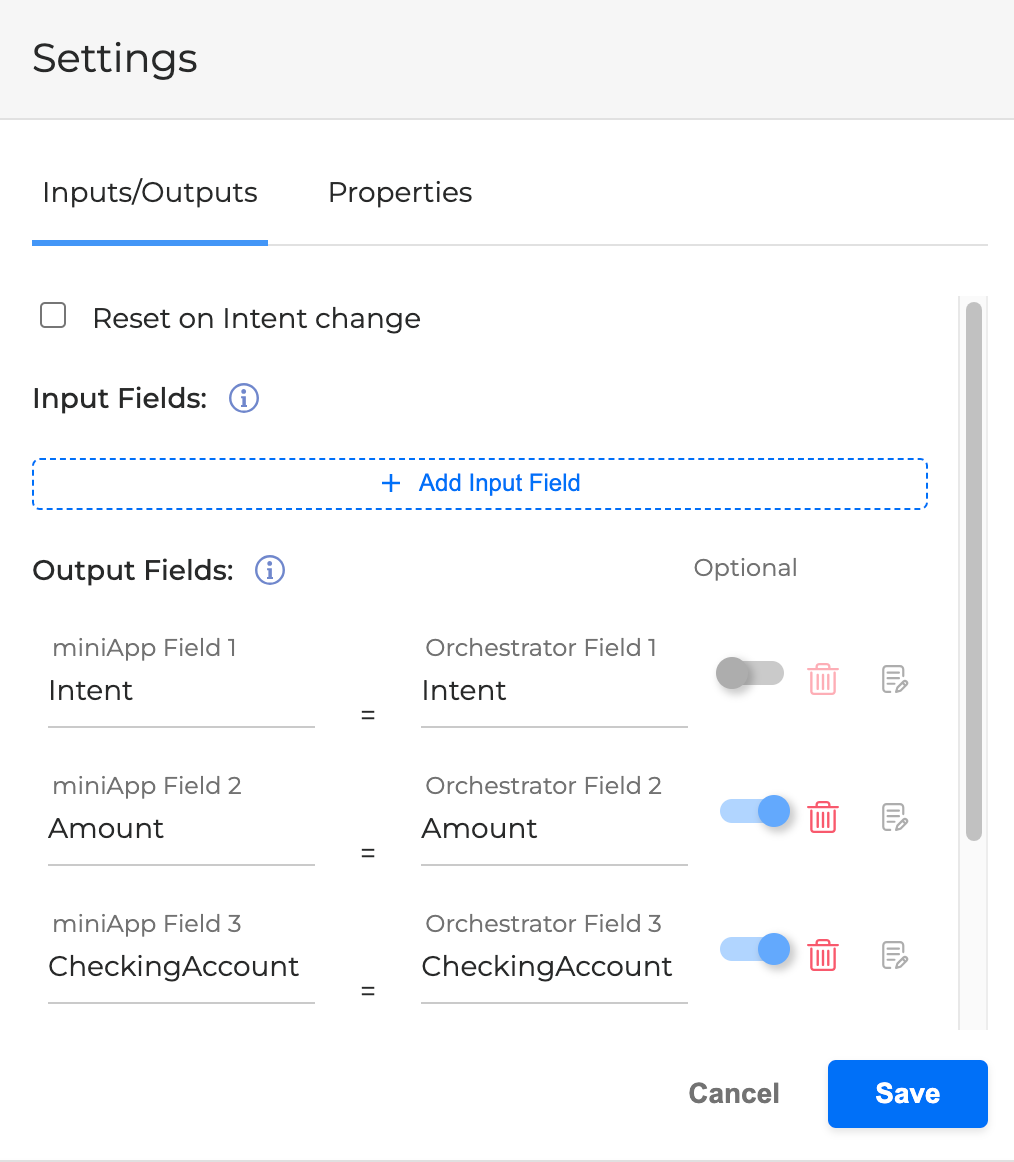Turn off the Optional switch for Amount
Viewport: 1014px width, 1162px height.
pyautogui.click(x=755, y=811)
